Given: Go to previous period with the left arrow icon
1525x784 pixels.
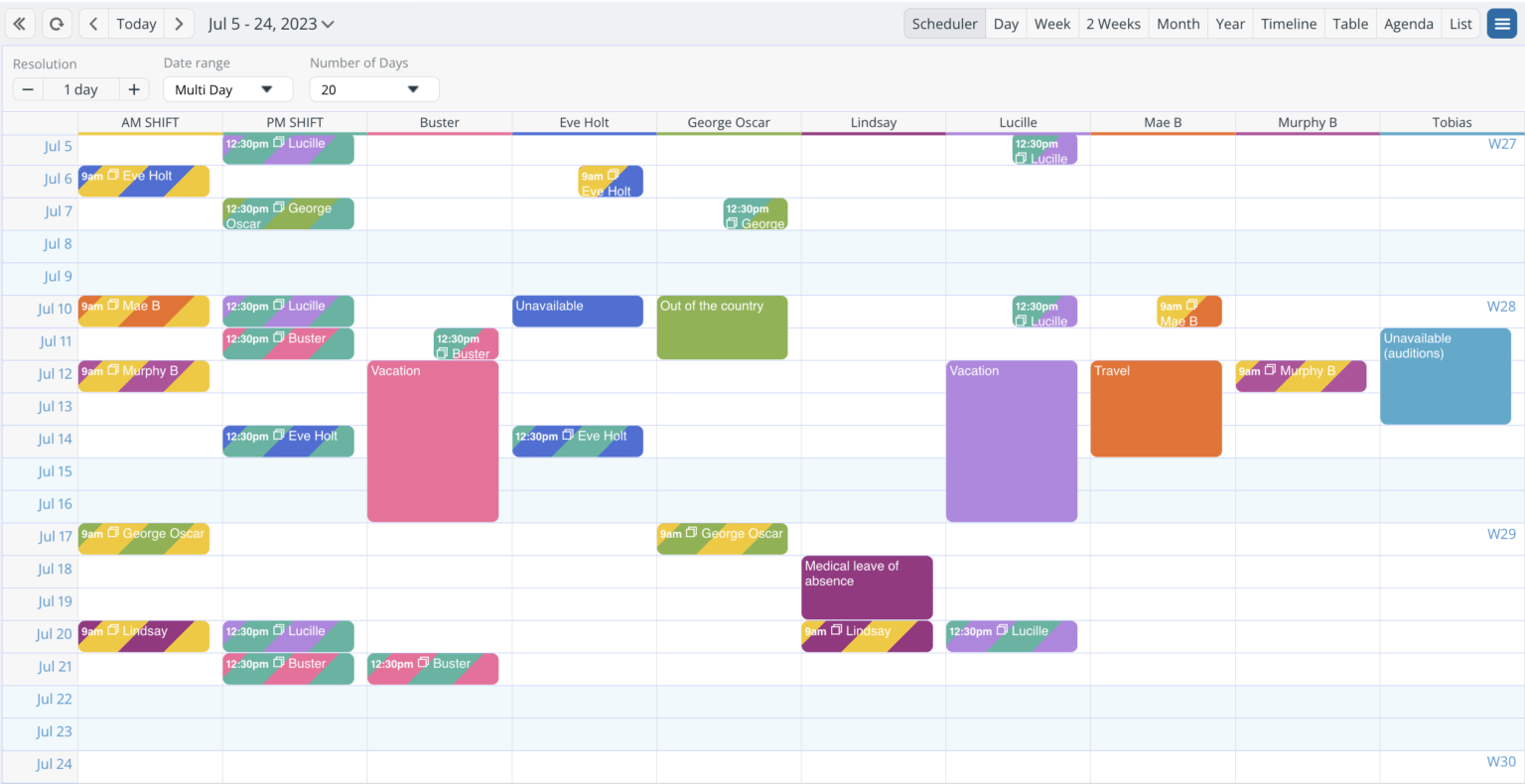Looking at the screenshot, I should pyautogui.click(x=93, y=23).
